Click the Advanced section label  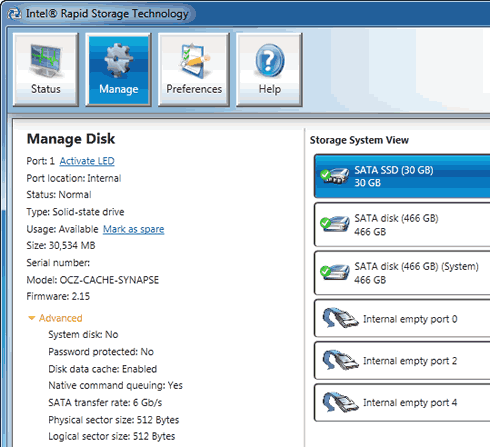pos(60,318)
